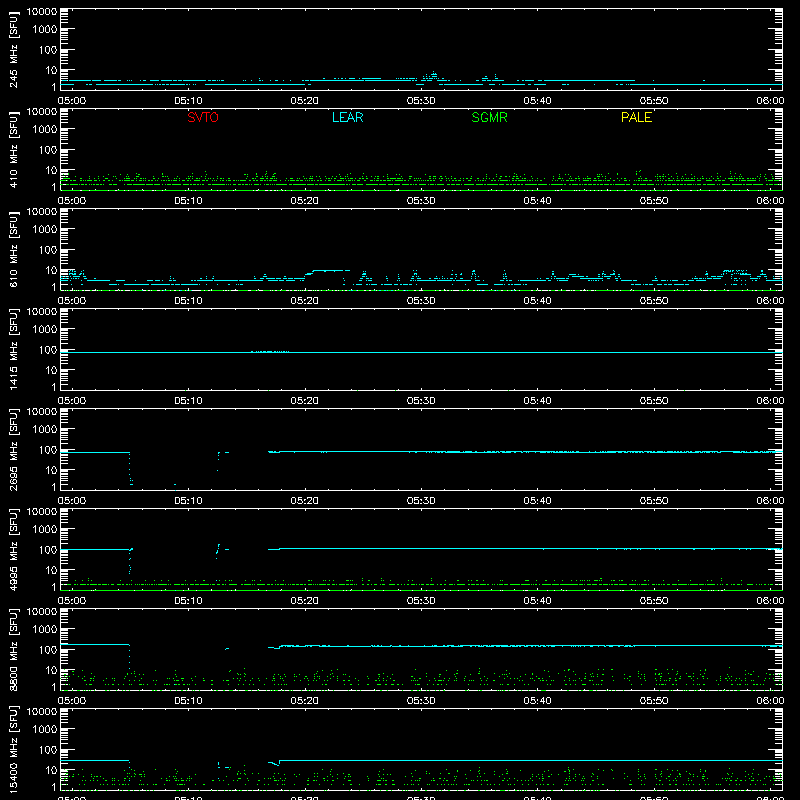Click the 100 tick value on 1415 MHz axis

tap(48, 350)
